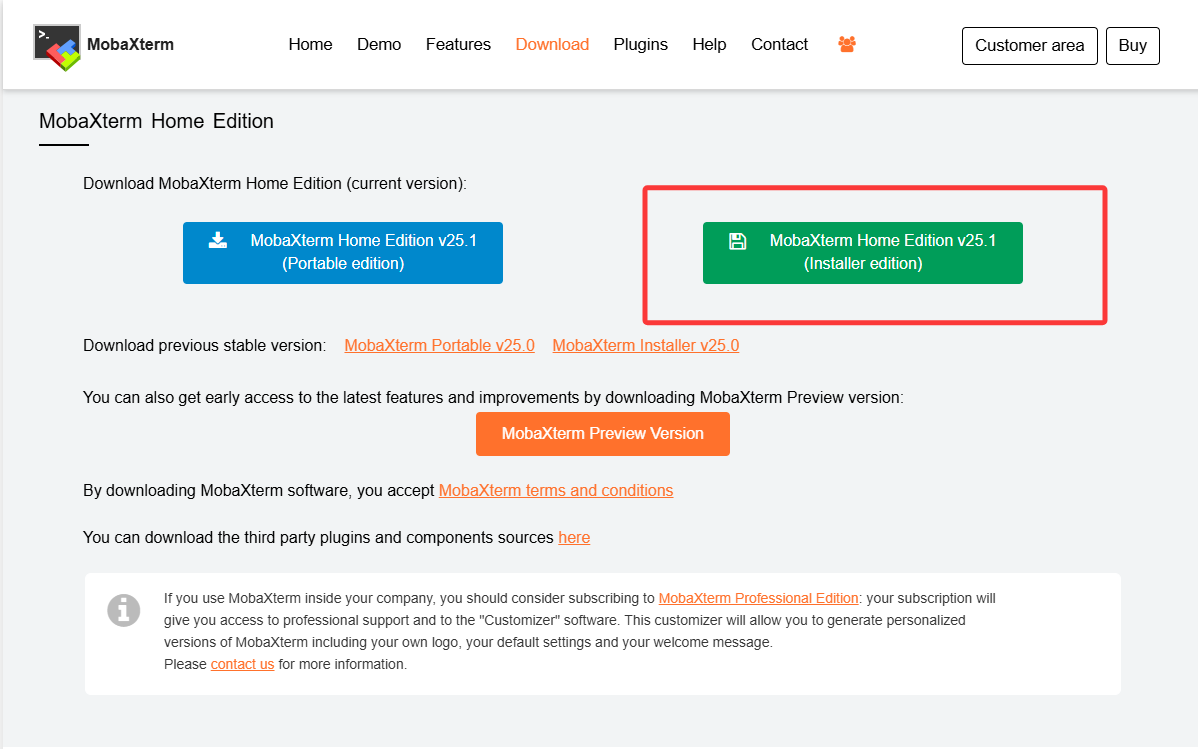Go to the Contact page
The image size is (1198, 749).
(779, 44)
